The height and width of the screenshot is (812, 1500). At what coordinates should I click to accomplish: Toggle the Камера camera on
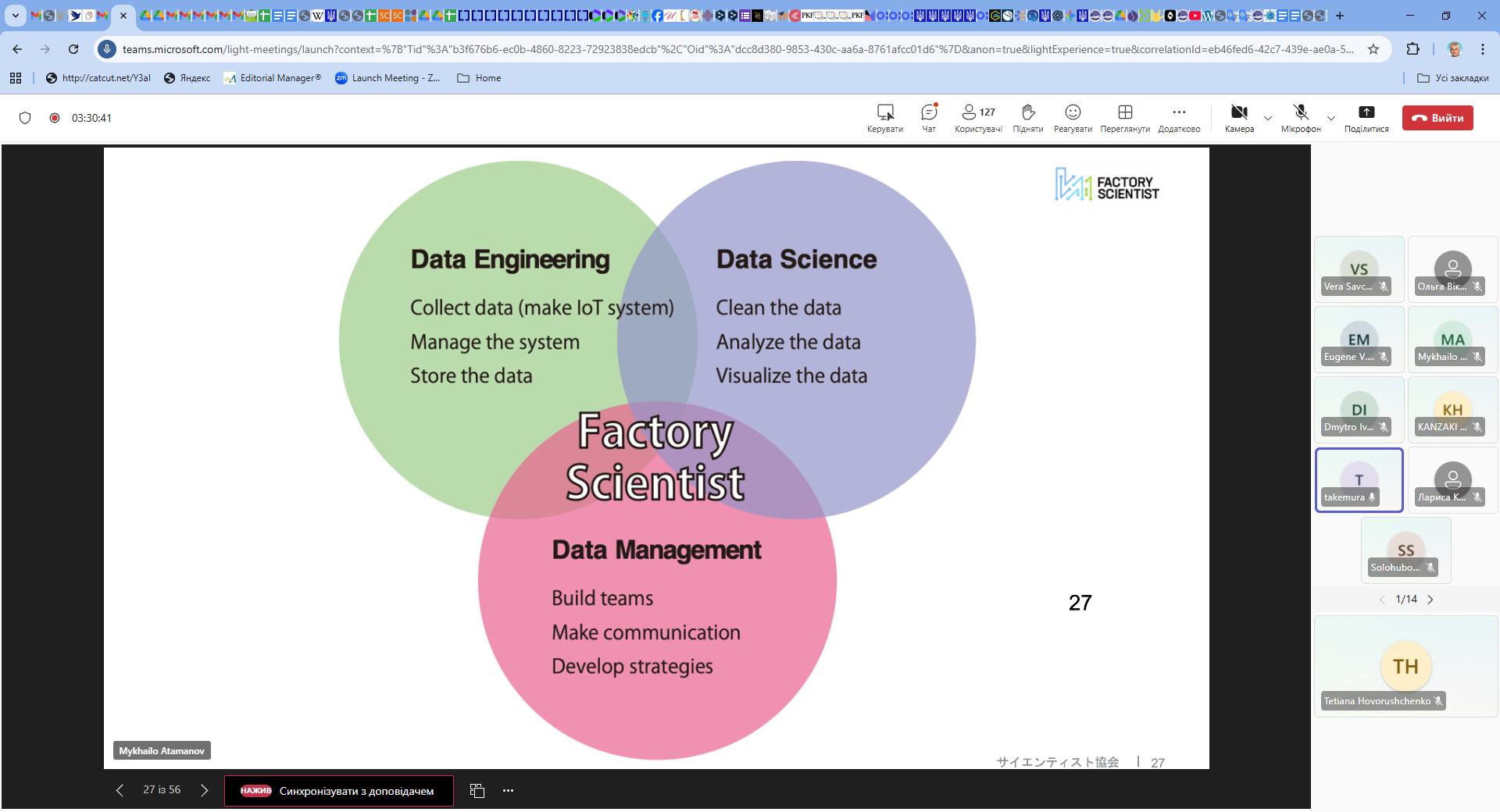[x=1238, y=112]
